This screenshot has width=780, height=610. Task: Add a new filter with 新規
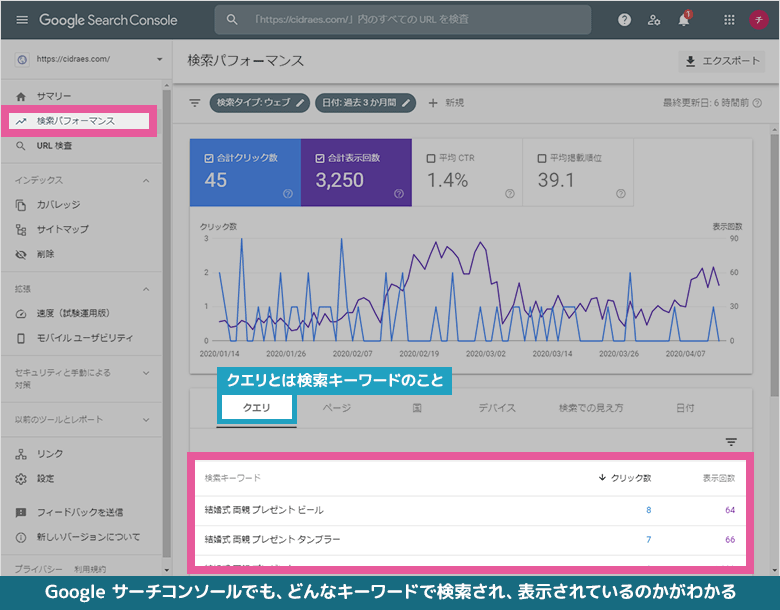pyautogui.click(x=446, y=103)
